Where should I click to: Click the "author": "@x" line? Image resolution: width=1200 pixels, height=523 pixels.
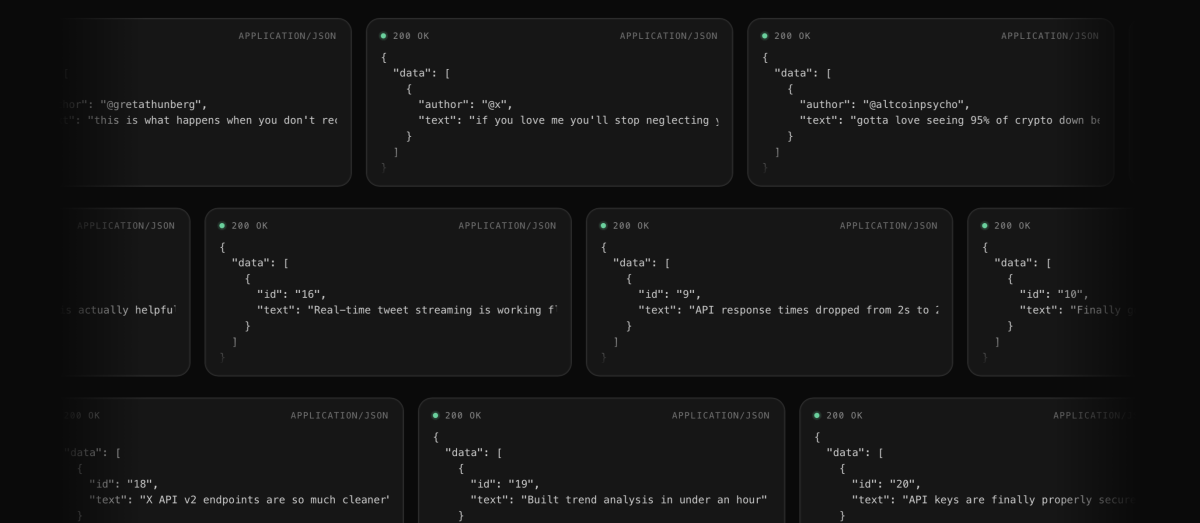(x=465, y=104)
